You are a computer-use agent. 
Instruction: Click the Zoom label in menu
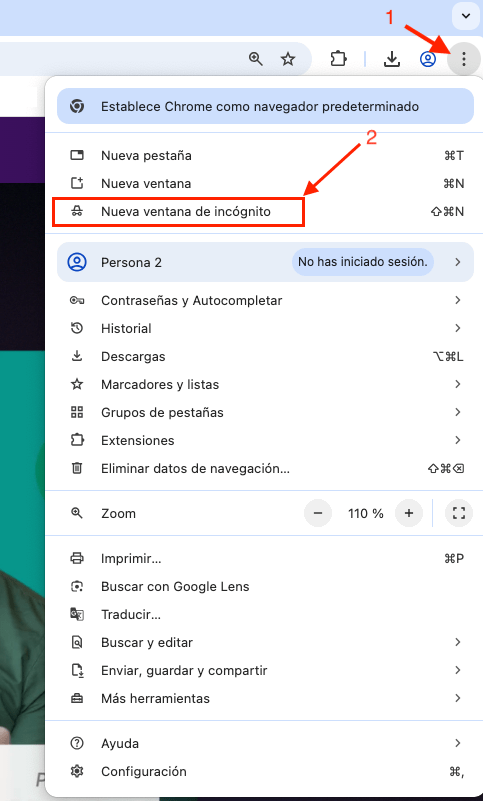pyautogui.click(x=119, y=513)
